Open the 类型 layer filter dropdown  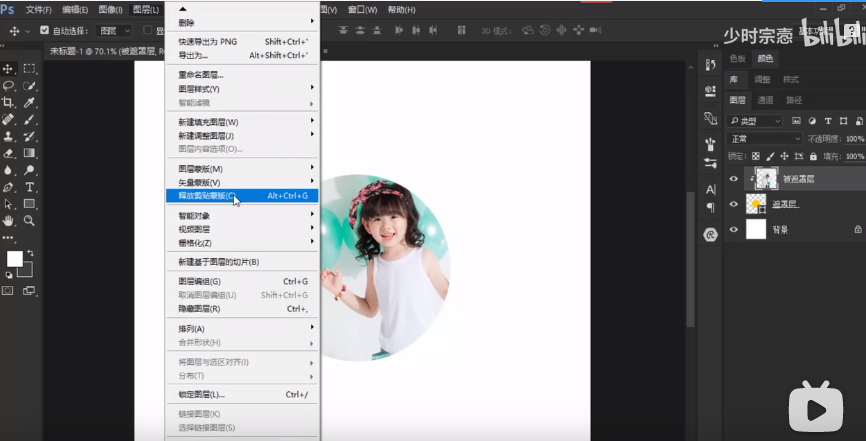click(755, 121)
